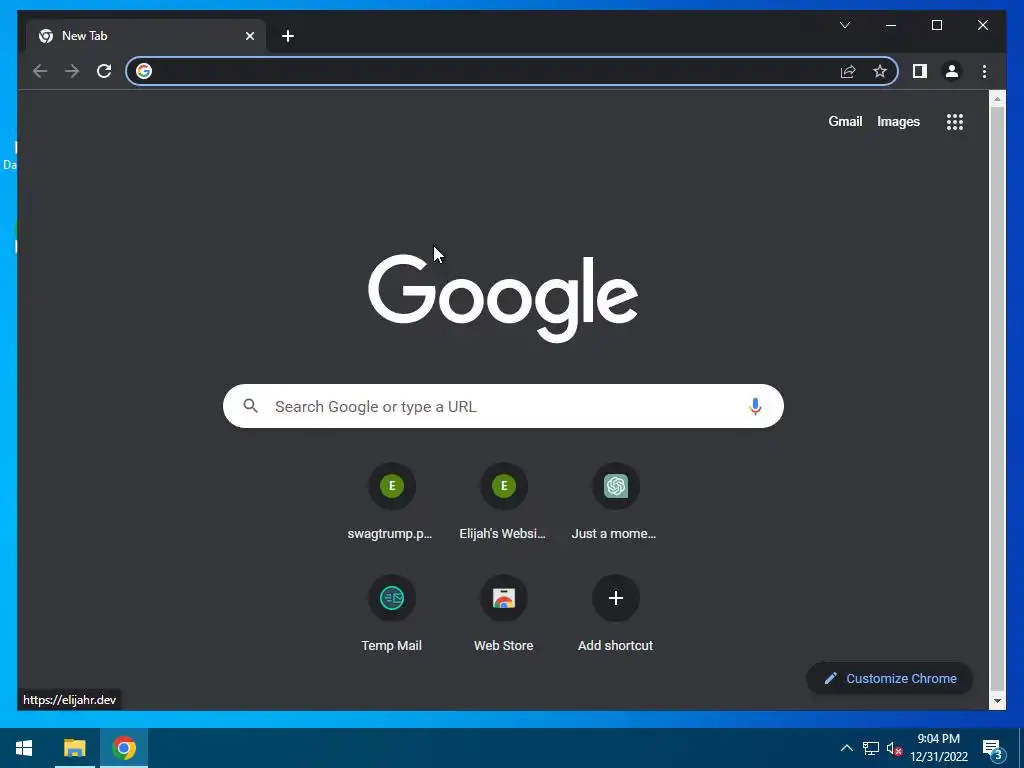Open the taskbar clock showing 9:04 PM
1024x768 pixels.
[938, 748]
